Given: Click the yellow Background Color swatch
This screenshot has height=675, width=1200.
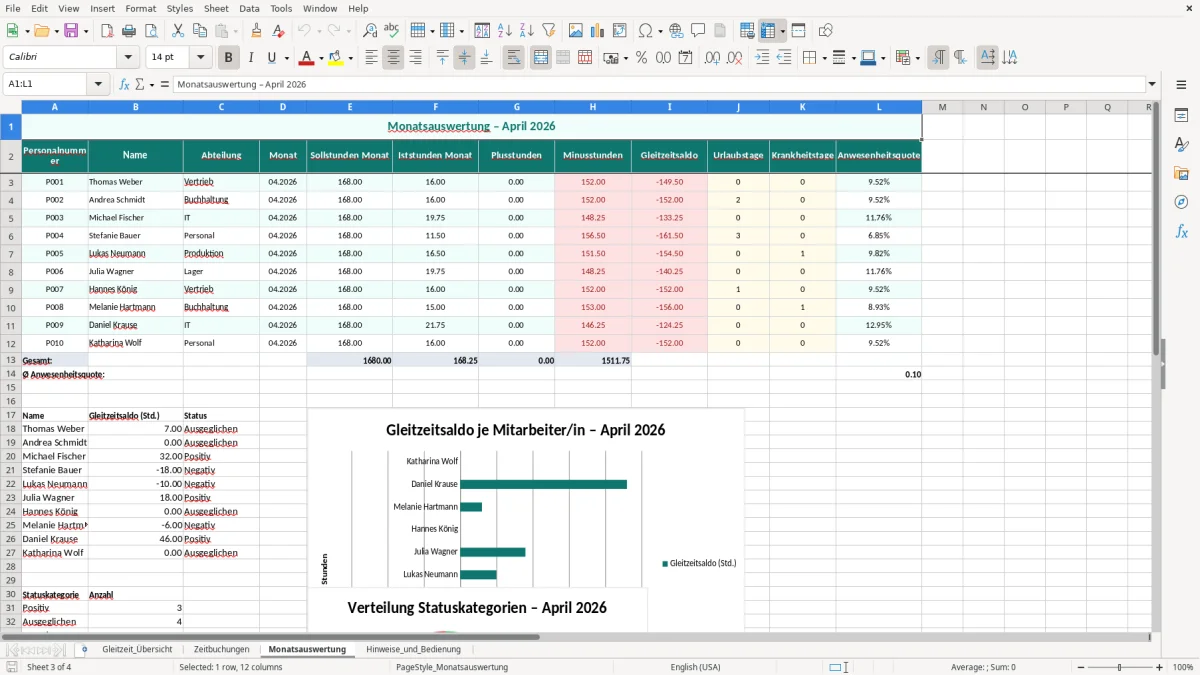Looking at the screenshot, I should pos(336,58).
